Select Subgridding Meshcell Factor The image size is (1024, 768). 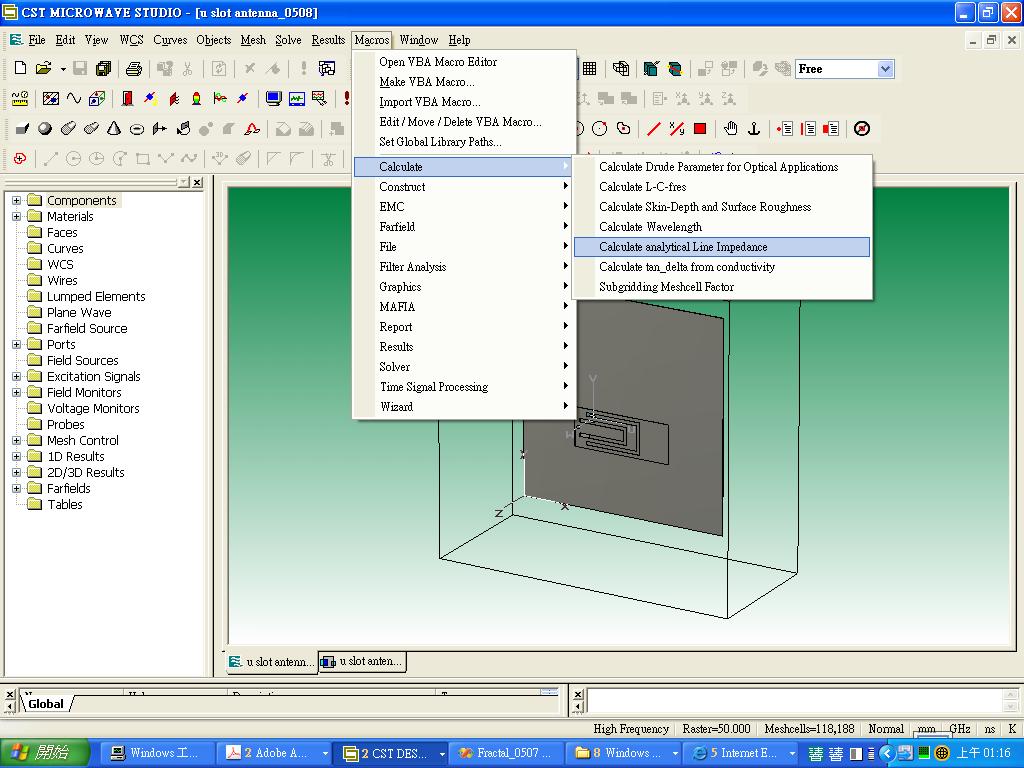coord(722,287)
